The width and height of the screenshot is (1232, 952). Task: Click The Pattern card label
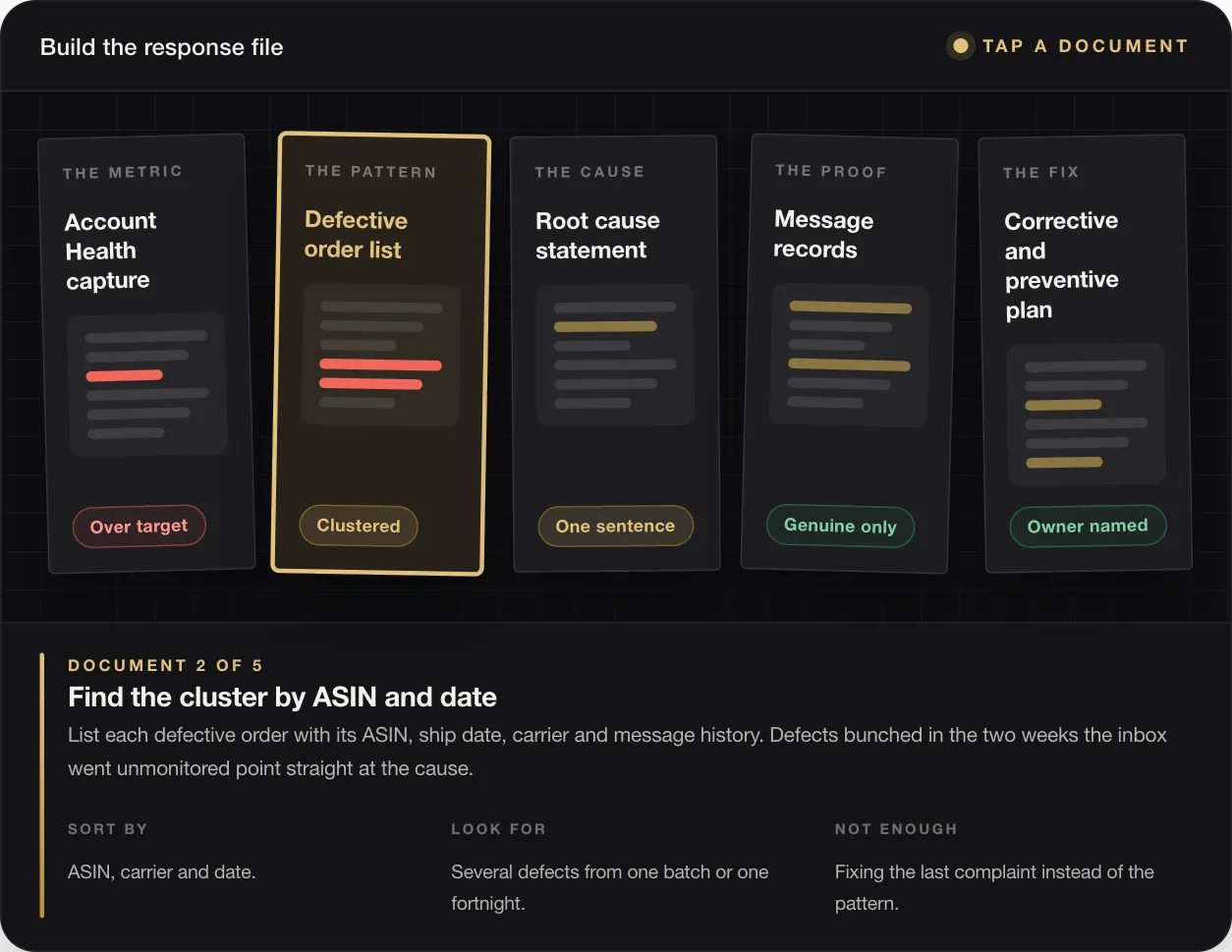coord(370,171)
